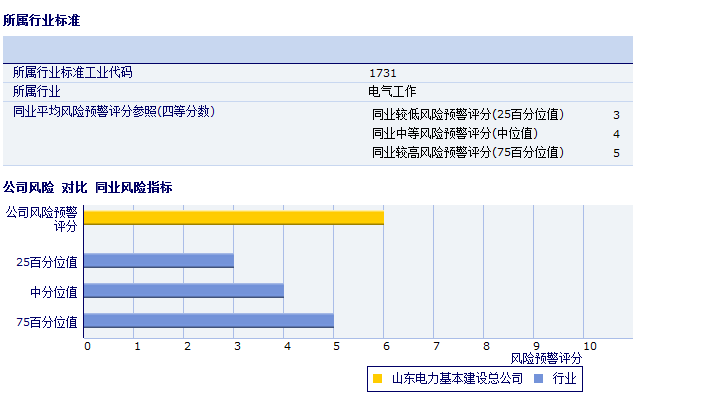Click the 所属行业标准 section heading
Screen dimensions: 721x403
pos(41,20)
